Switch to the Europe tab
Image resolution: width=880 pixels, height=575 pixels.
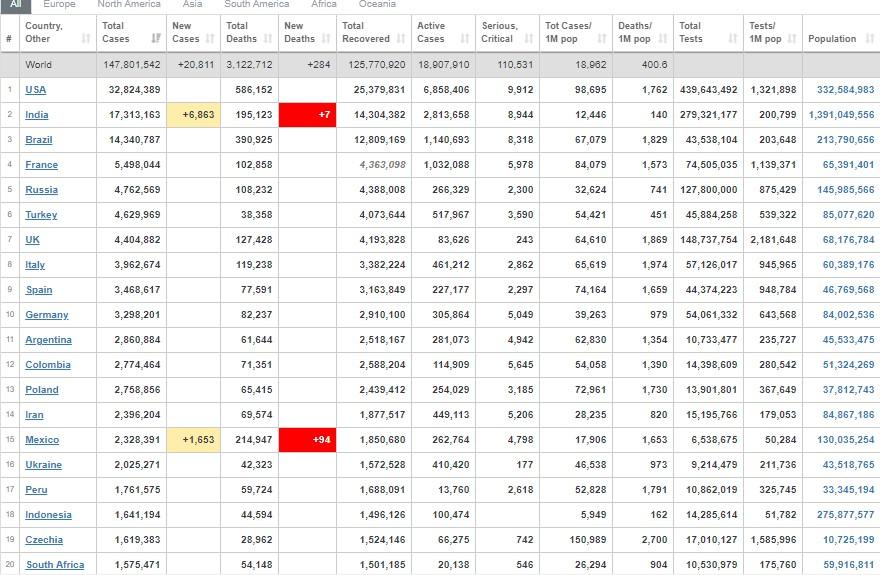coord(60,5)
